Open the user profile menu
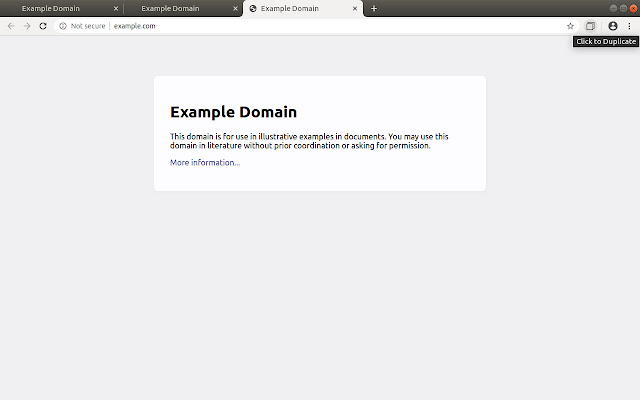This screenshot has height=400, width=640. tap(613, 26)
